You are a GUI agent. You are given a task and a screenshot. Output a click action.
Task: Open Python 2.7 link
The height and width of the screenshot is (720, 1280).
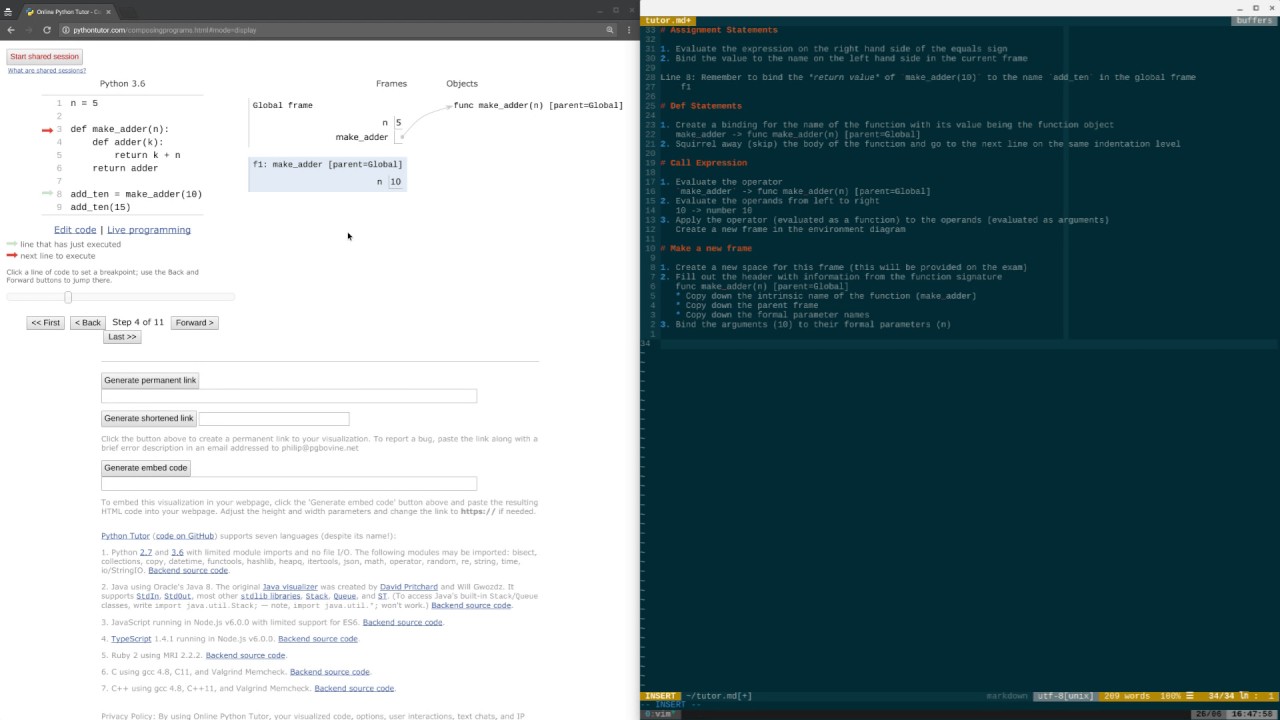145,552
